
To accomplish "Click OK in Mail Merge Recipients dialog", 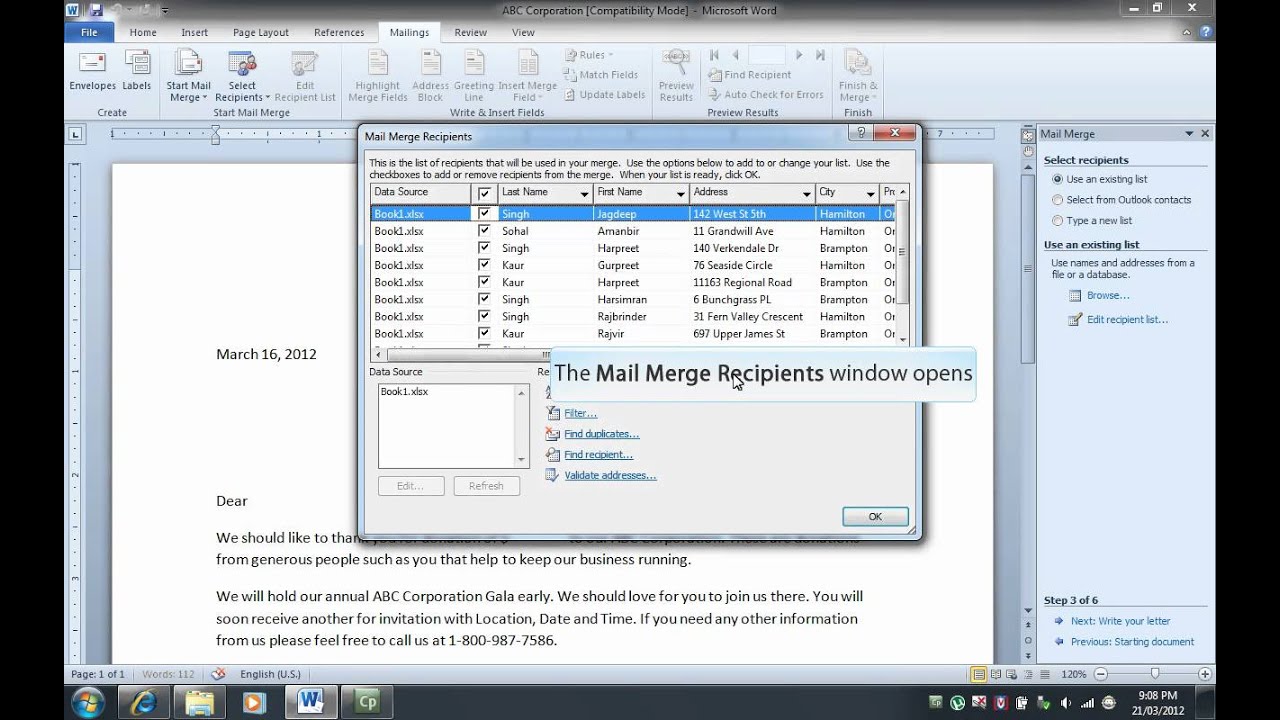I will pyautogui.click(x=875, y=517).
